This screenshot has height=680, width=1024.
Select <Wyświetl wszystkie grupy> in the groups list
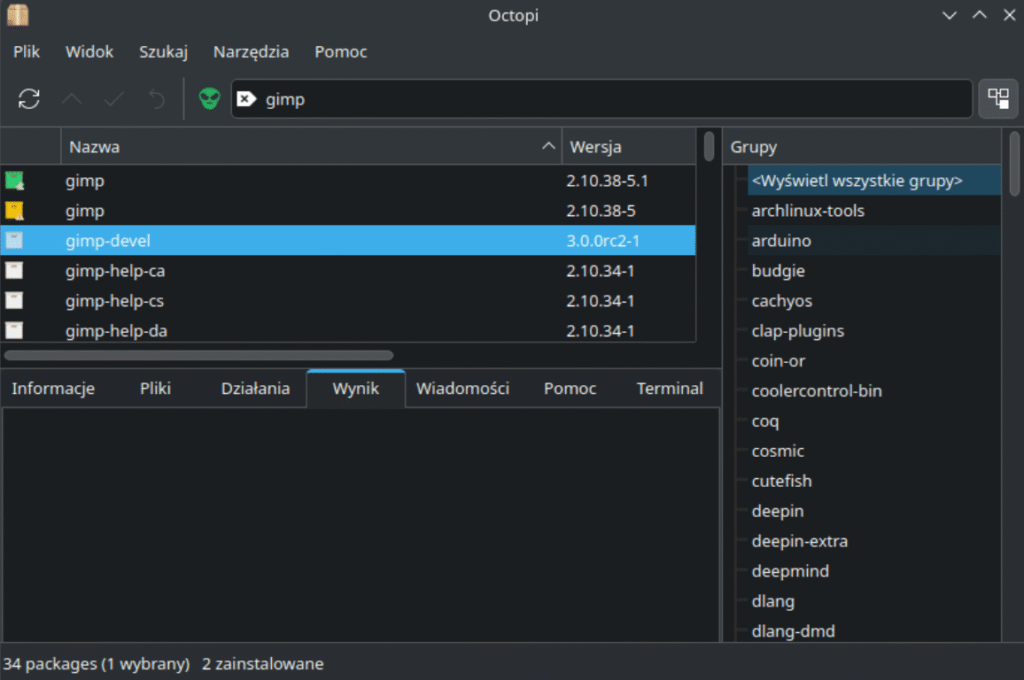point(856,181)
